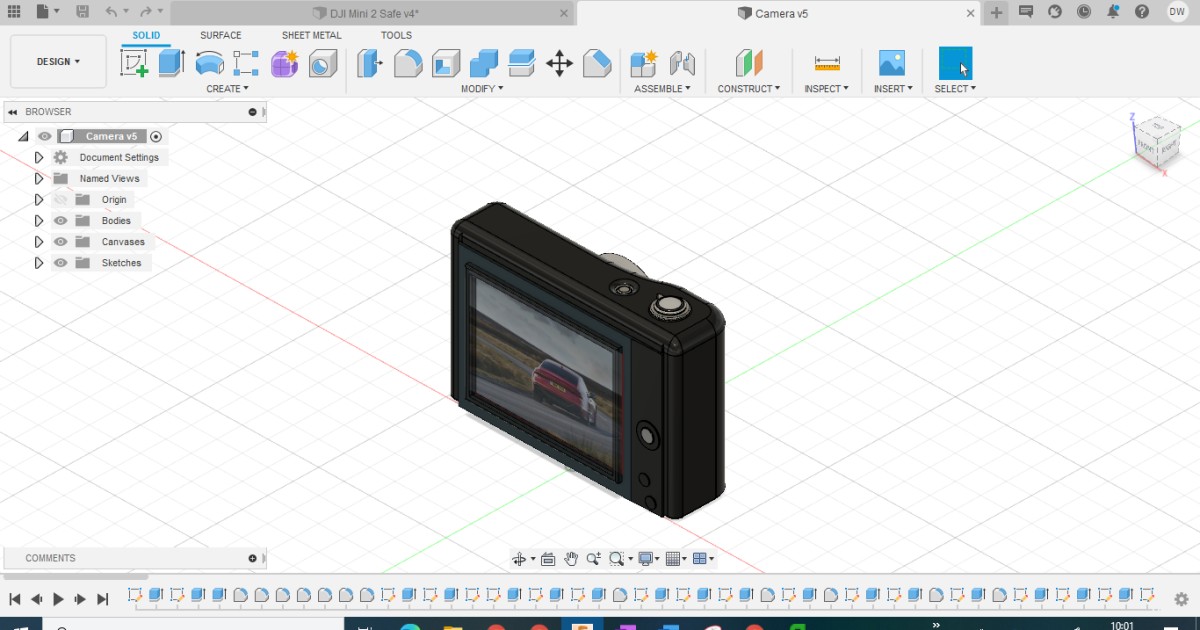Show the Origin folder in the browser
This screenshot has height=630, width=1200.
pyautogui.click(x=61, y=199)
